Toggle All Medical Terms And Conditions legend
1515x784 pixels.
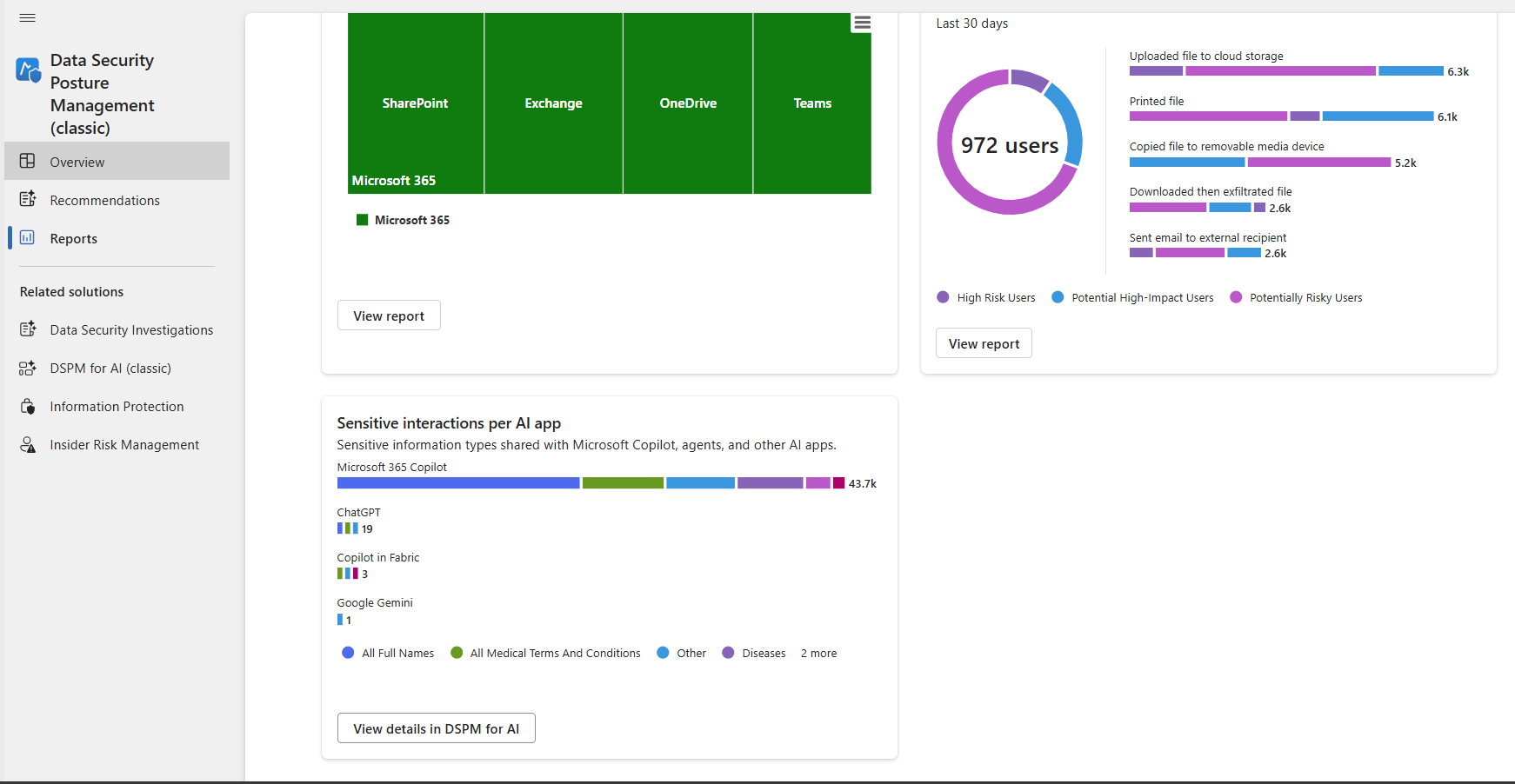tap(545, 653)
